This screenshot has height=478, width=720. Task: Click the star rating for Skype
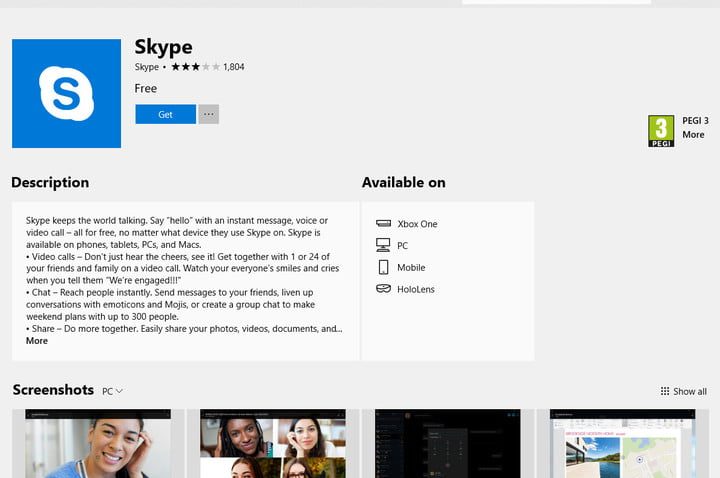click(194, 67)
